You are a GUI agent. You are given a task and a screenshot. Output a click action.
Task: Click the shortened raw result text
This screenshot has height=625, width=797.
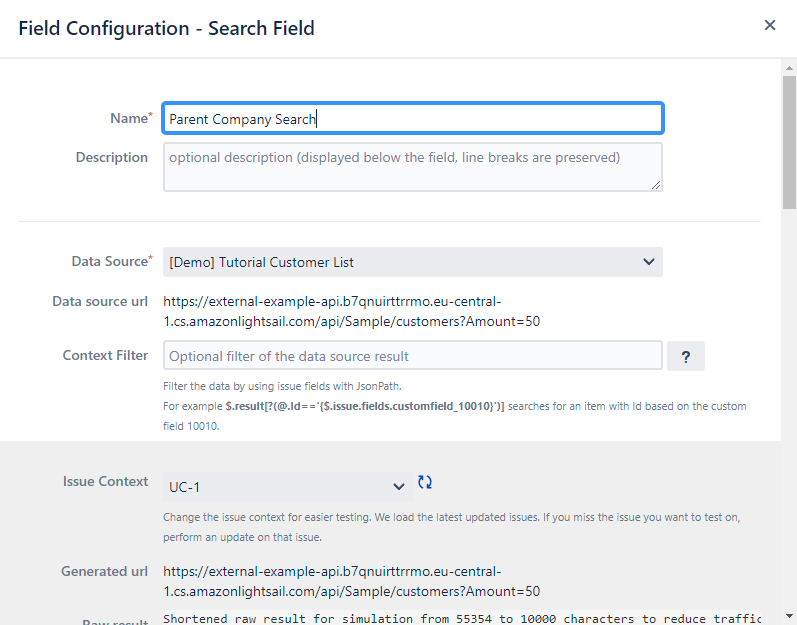[460, 619]
